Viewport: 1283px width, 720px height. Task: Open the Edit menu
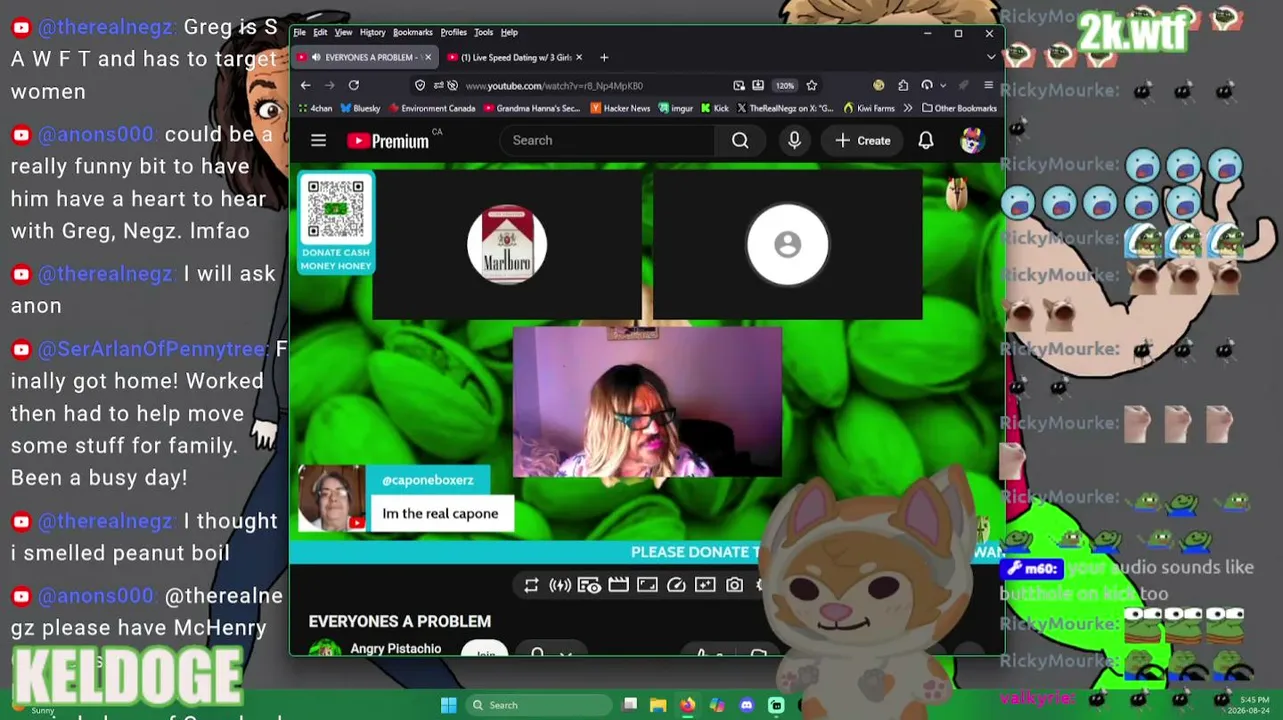(320, 32)
